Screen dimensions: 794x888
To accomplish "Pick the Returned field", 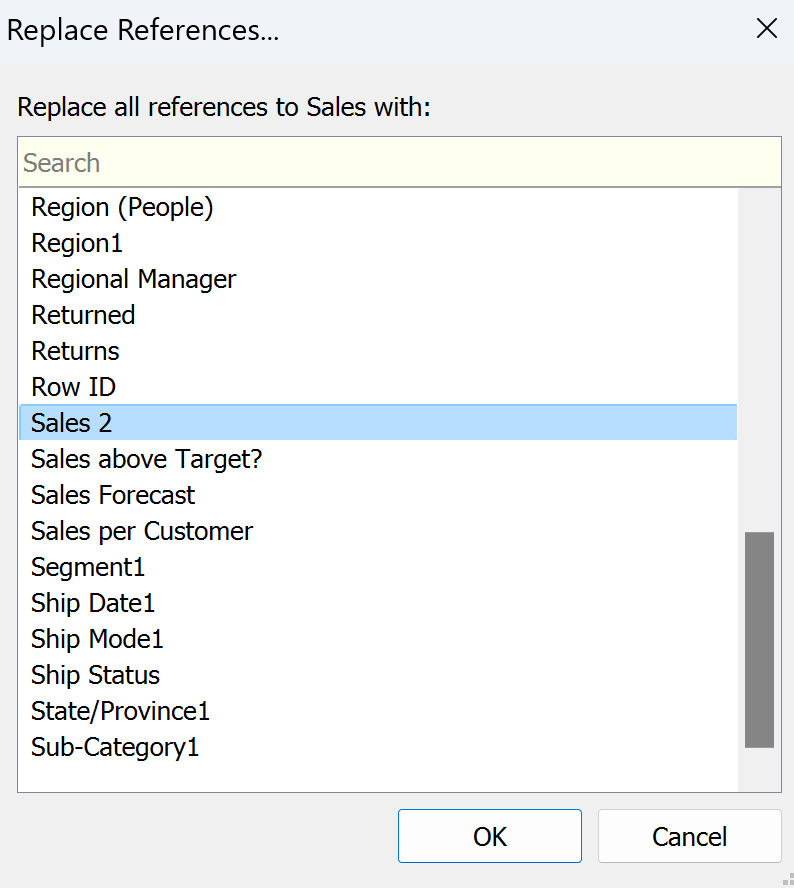I will [83, 315].
